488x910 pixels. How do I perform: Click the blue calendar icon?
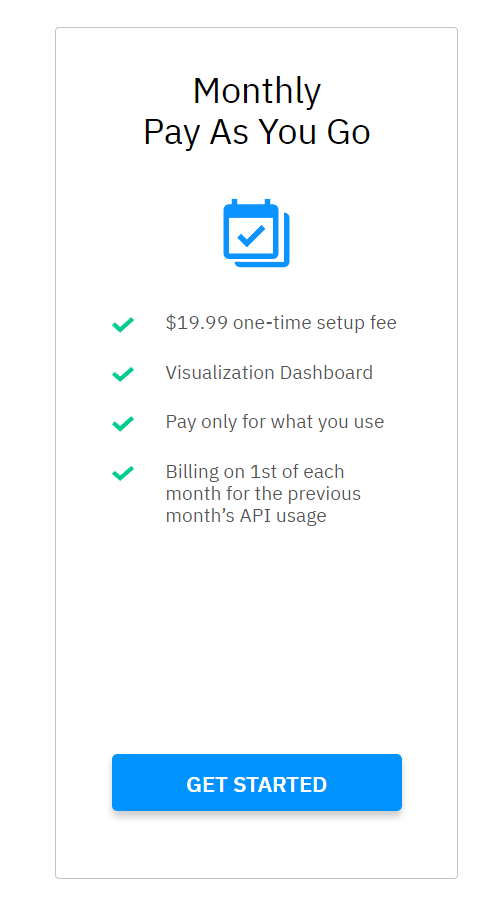click(x=256, y=233)
